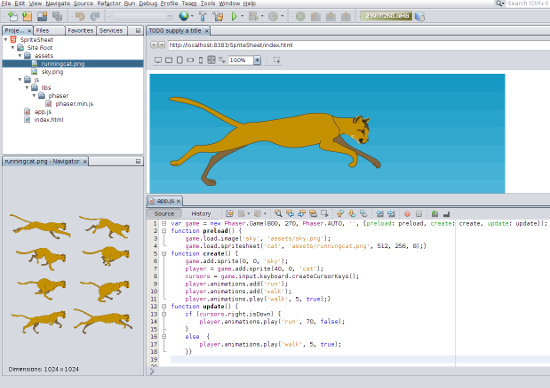Toggle the inspect mode selection icon
550x388 pixels.
click(x=276, y=60)
